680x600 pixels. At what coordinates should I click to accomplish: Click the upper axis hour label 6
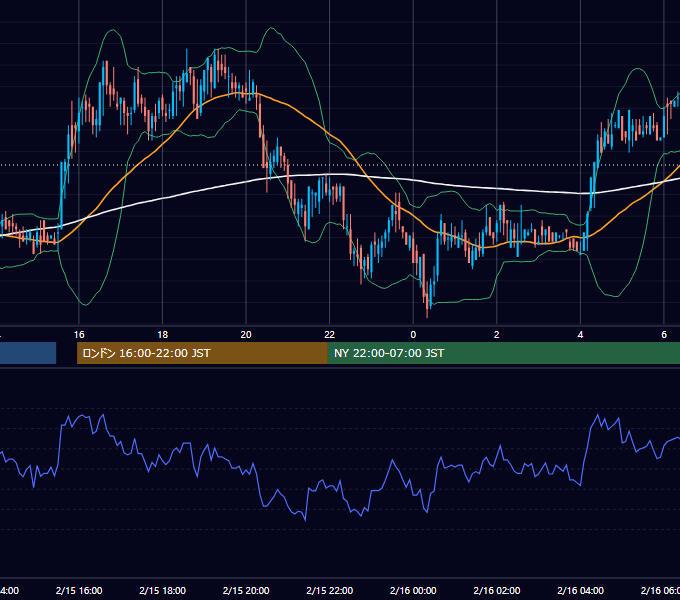pyautogui.click(x=664, y=335)
